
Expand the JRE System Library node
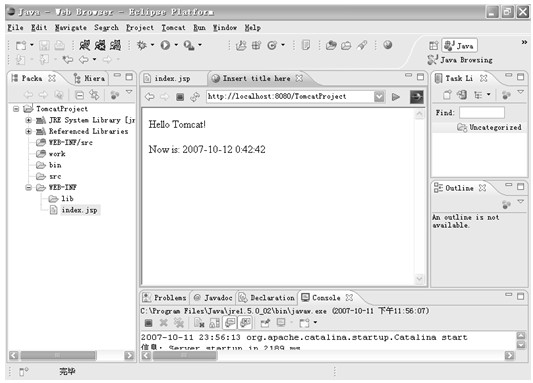click(29, 120)
